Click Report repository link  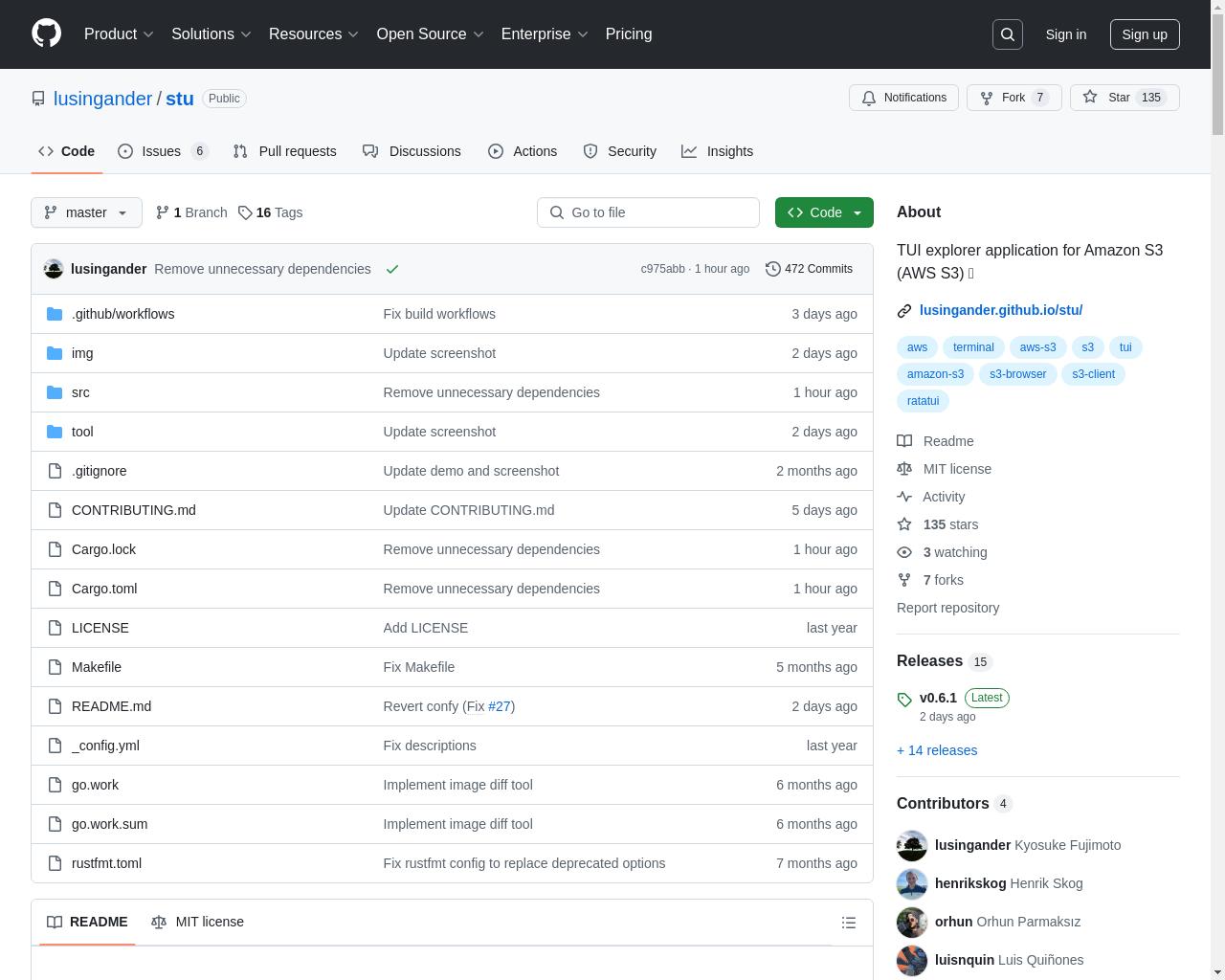click(x=947, y=608)
